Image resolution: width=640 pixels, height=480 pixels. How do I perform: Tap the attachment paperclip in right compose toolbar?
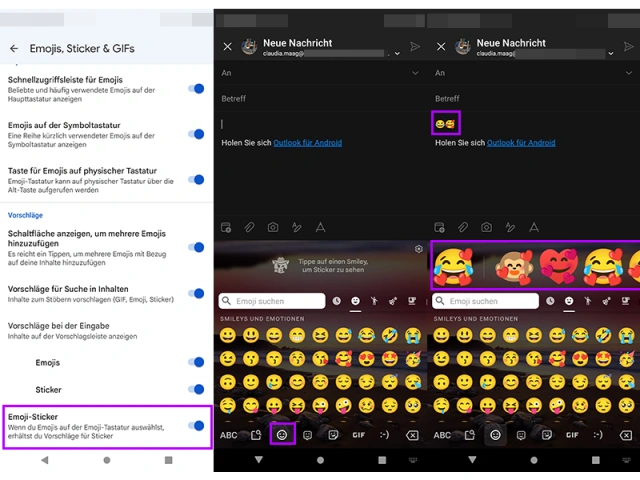coord(463,228)
